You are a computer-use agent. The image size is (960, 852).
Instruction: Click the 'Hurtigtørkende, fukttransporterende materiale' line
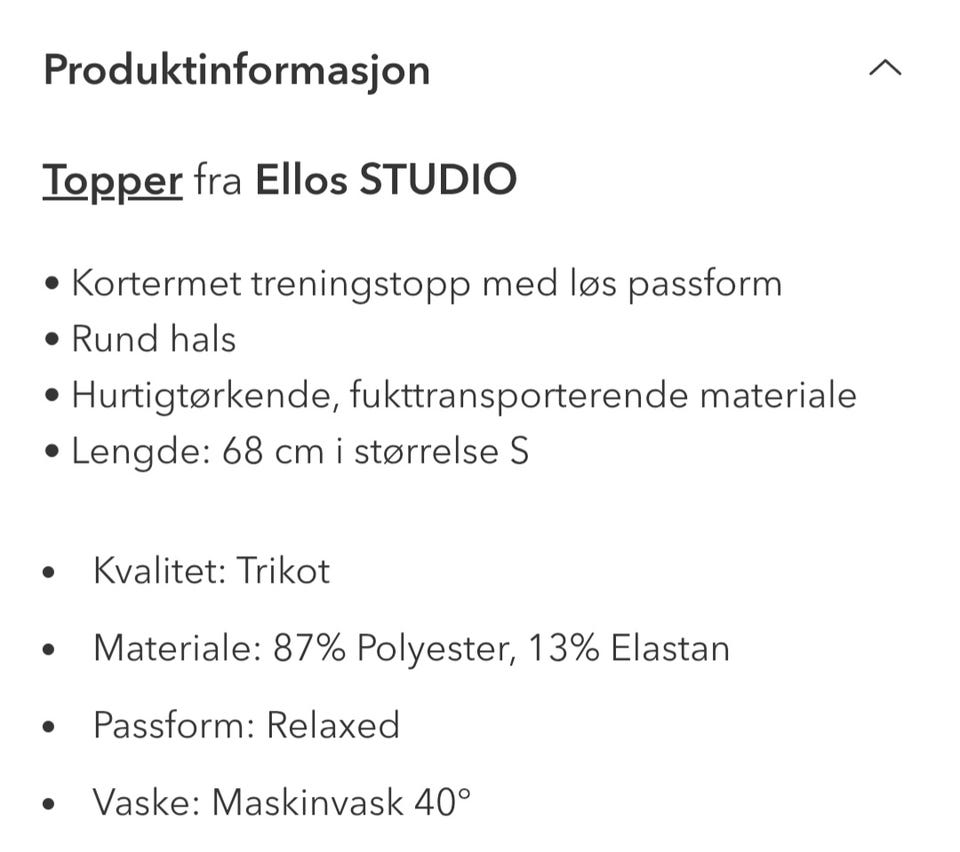pyautogui.click(x=463, y=396)
